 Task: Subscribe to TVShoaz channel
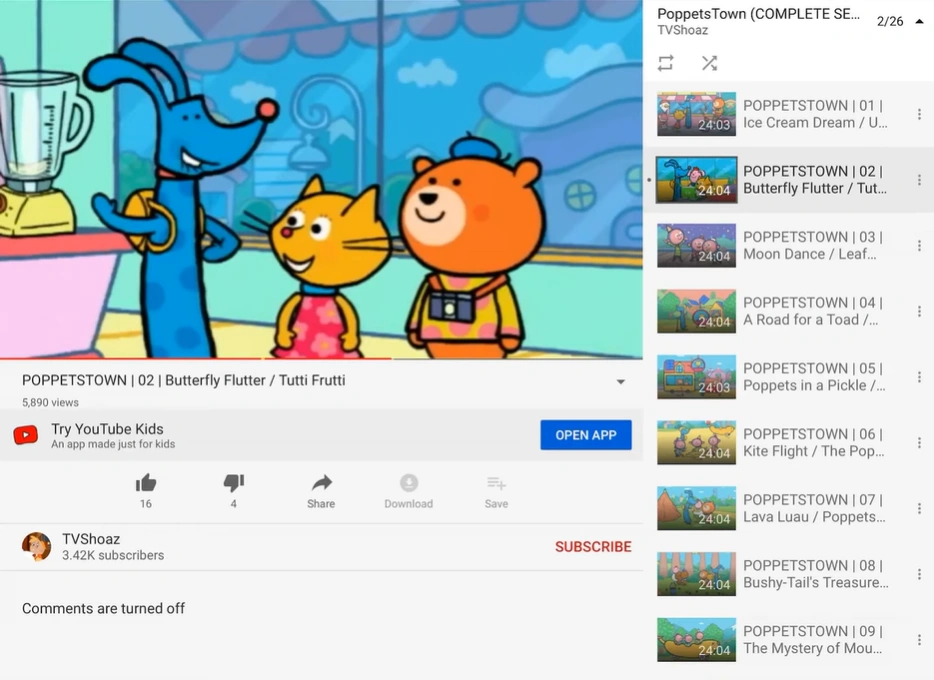click(593, 547)
